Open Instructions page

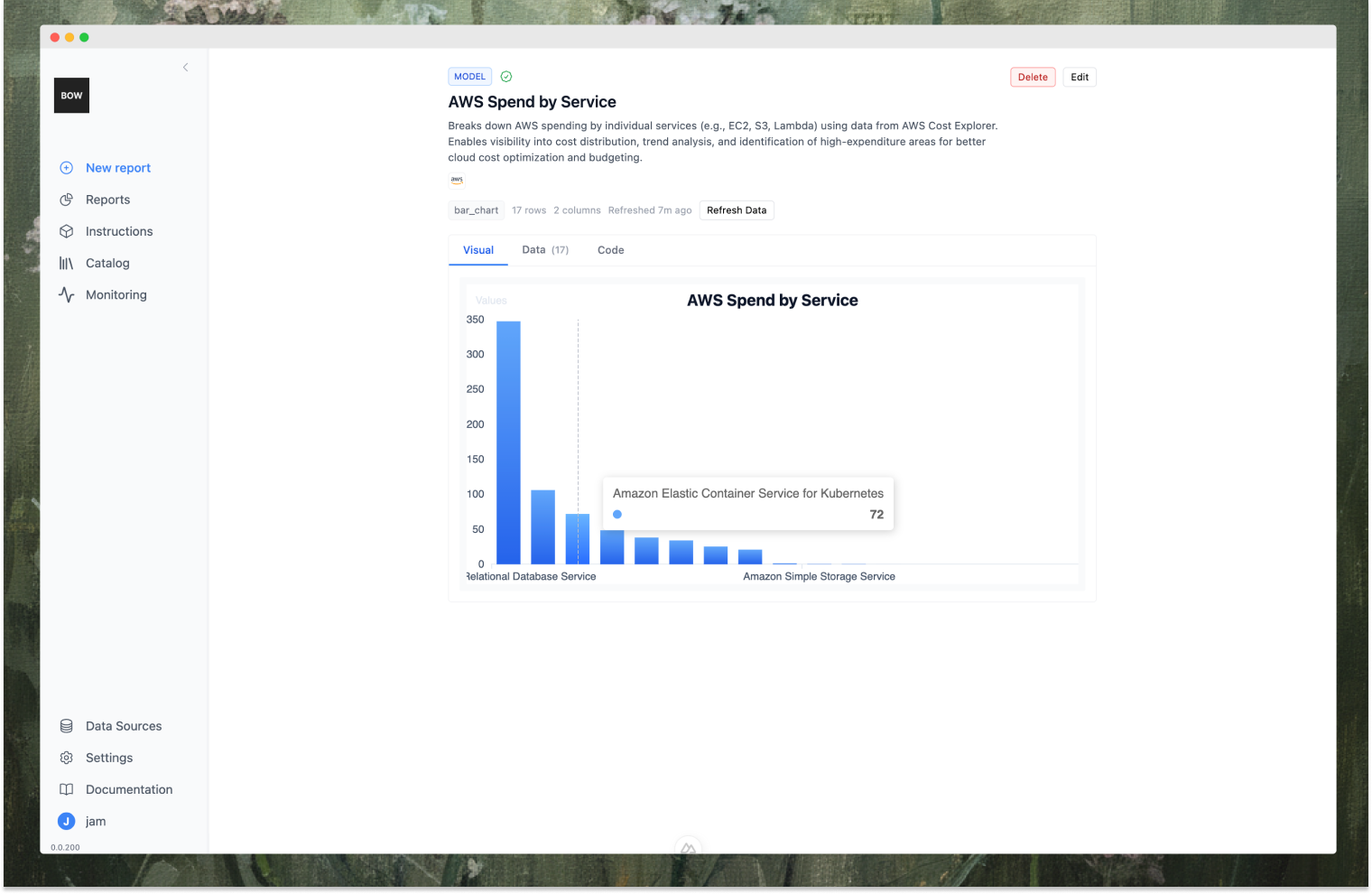[119, 231]
